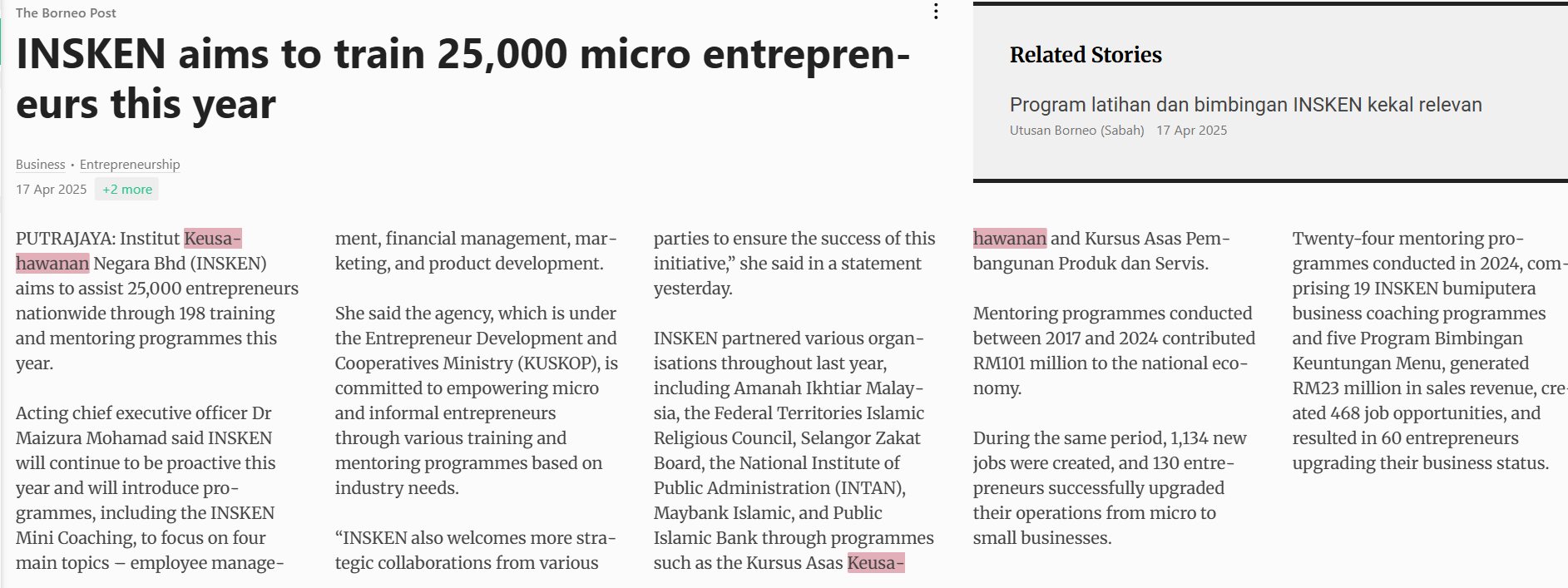1568x588 pixels.
Task: Click highlighted "Keusa-" after "Kursus Asas"
Action: coord(875,563)
